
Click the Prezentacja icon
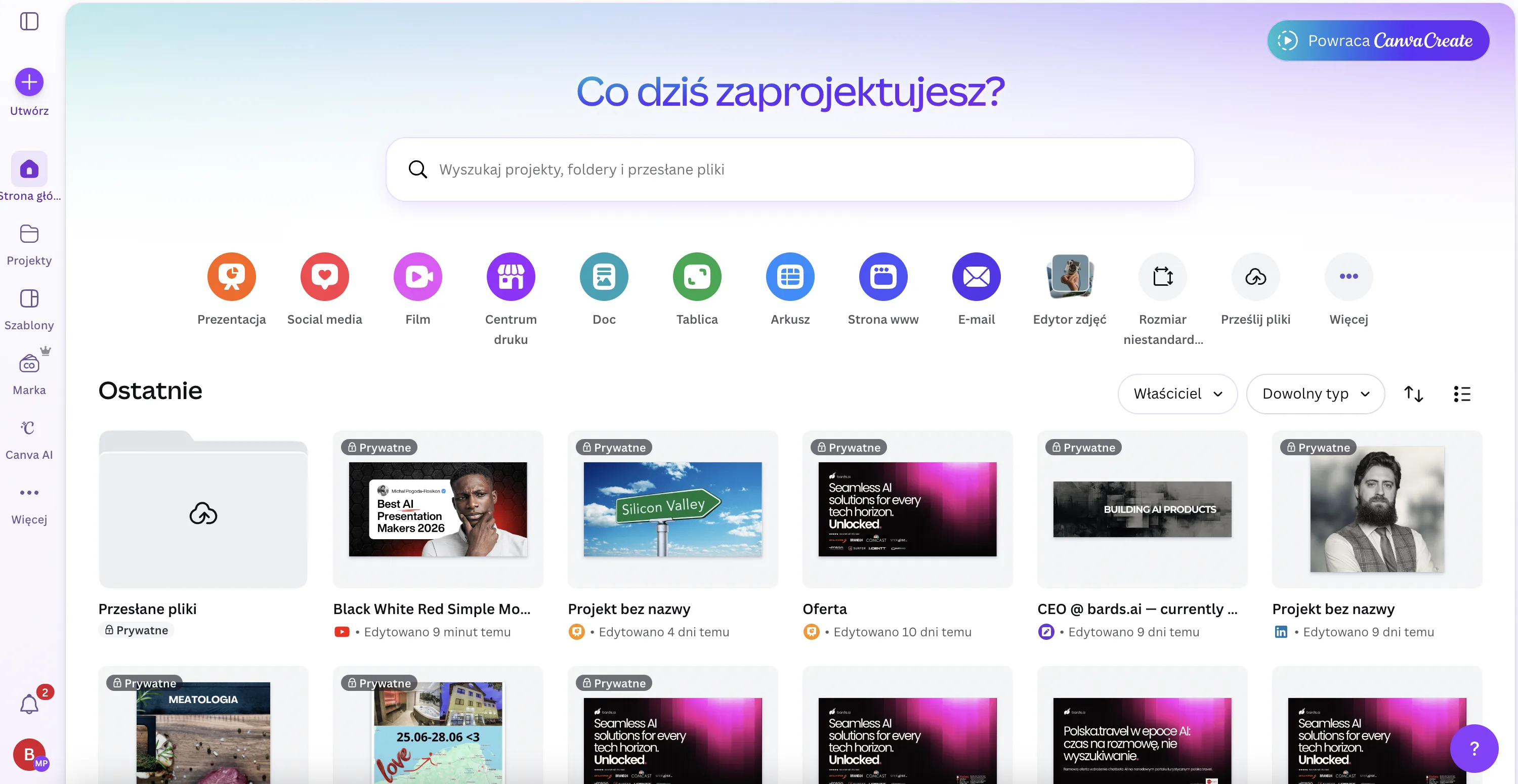(232, 277)
